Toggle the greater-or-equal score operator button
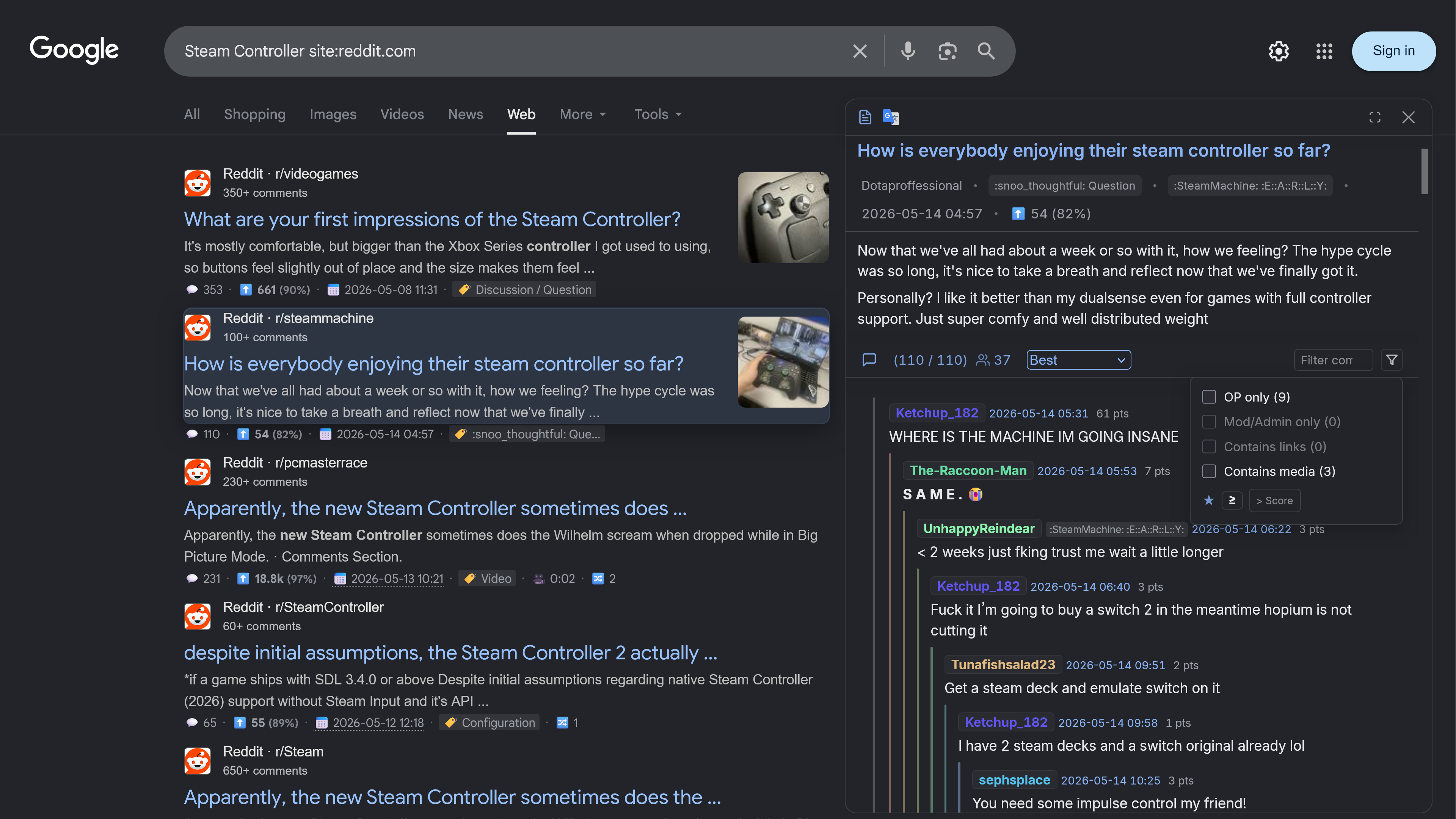This screenshot has height=819, width=1456. [1232, 500]
